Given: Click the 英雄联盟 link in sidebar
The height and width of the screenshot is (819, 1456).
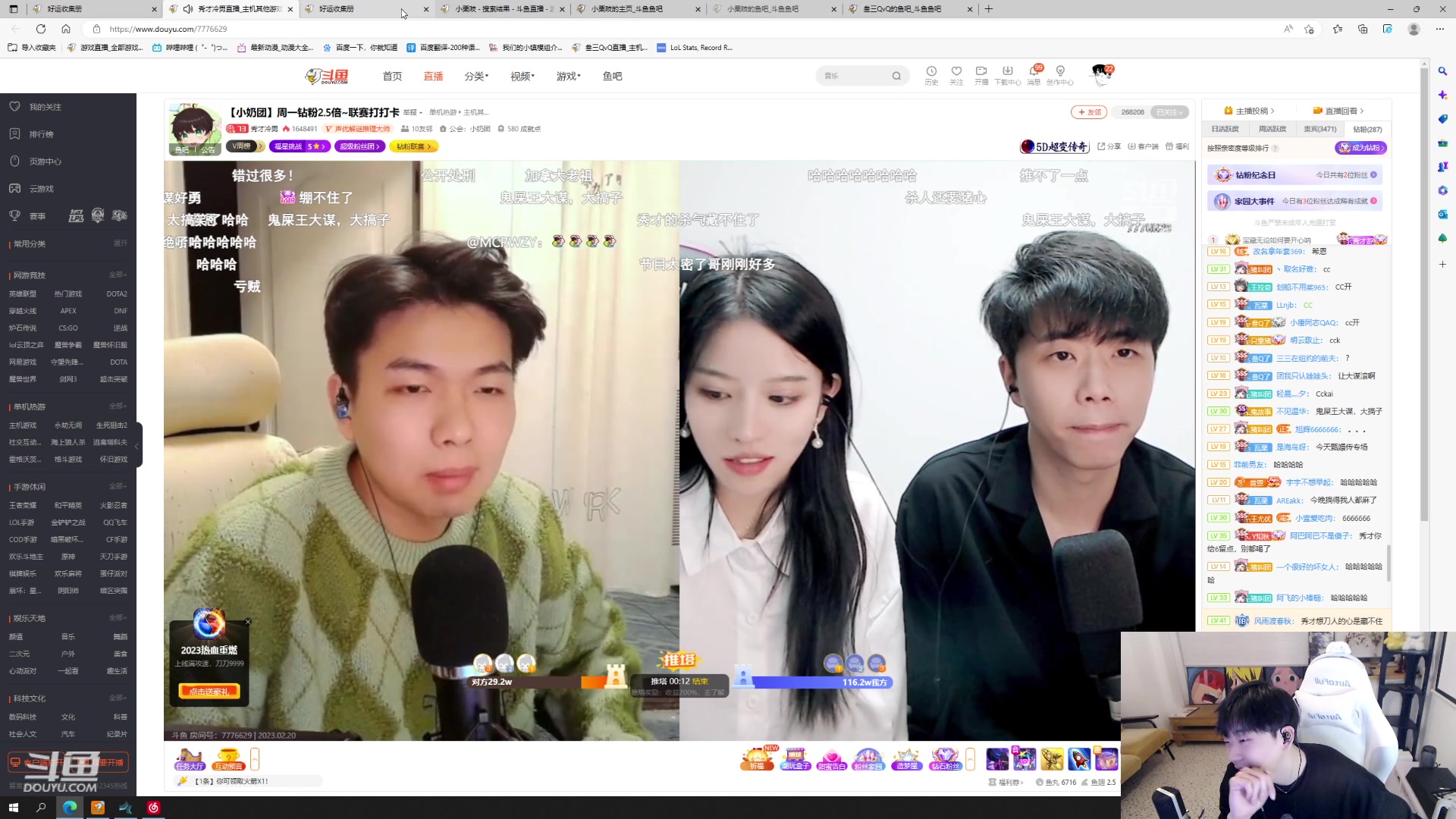Looking at the screenshot, I should pos(23,294).
